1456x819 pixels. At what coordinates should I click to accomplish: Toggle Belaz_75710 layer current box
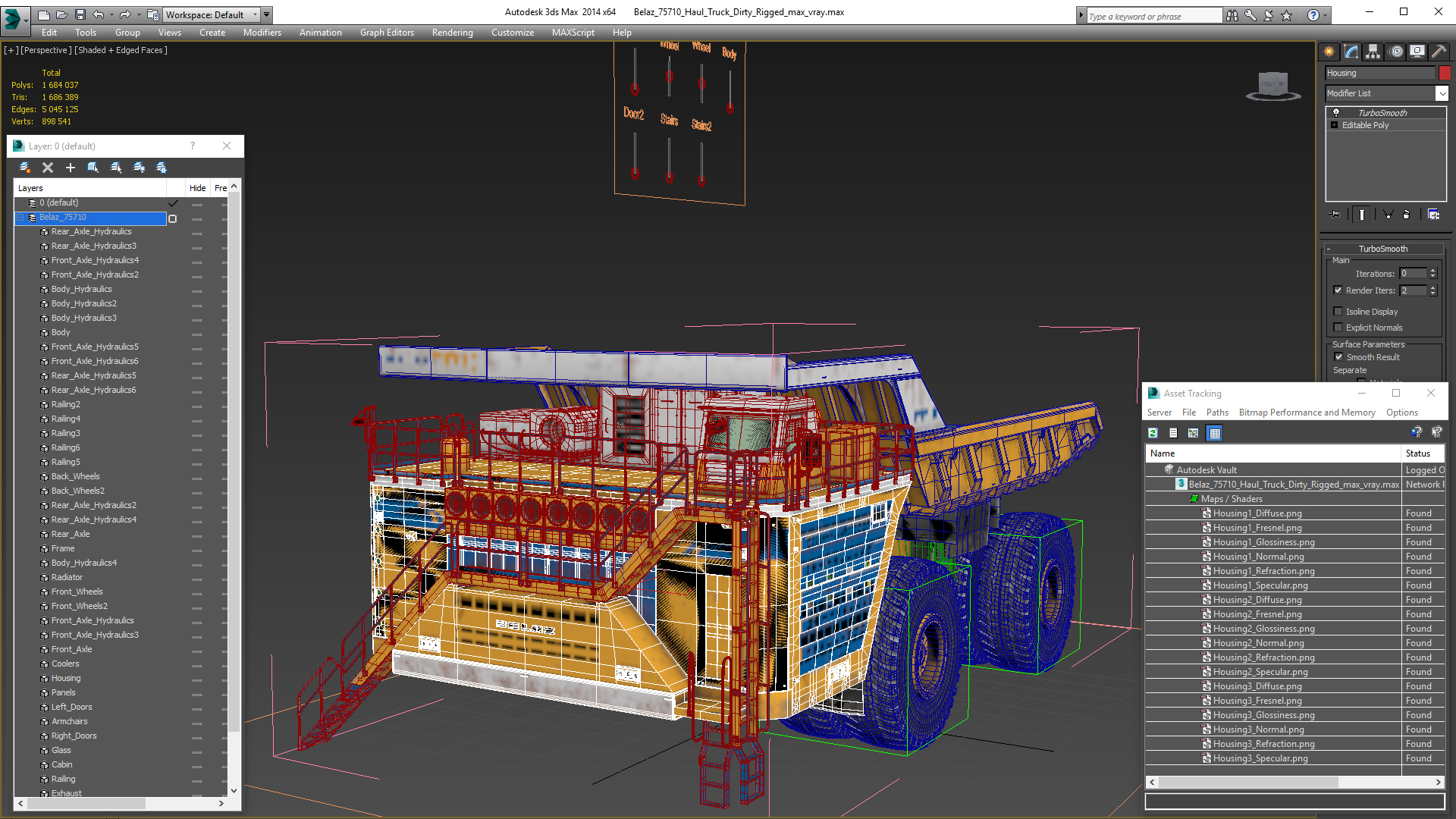(173, 218)
